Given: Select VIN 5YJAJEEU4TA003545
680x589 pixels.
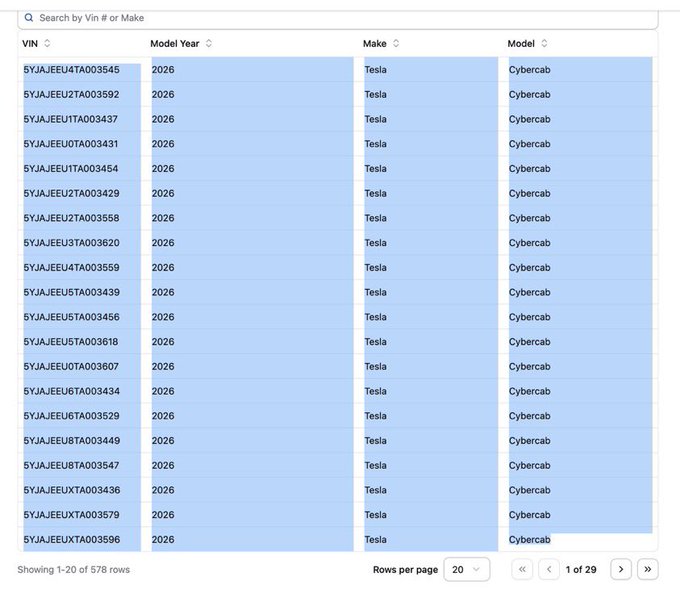Looking at the screenshot, I should [72, 70].
